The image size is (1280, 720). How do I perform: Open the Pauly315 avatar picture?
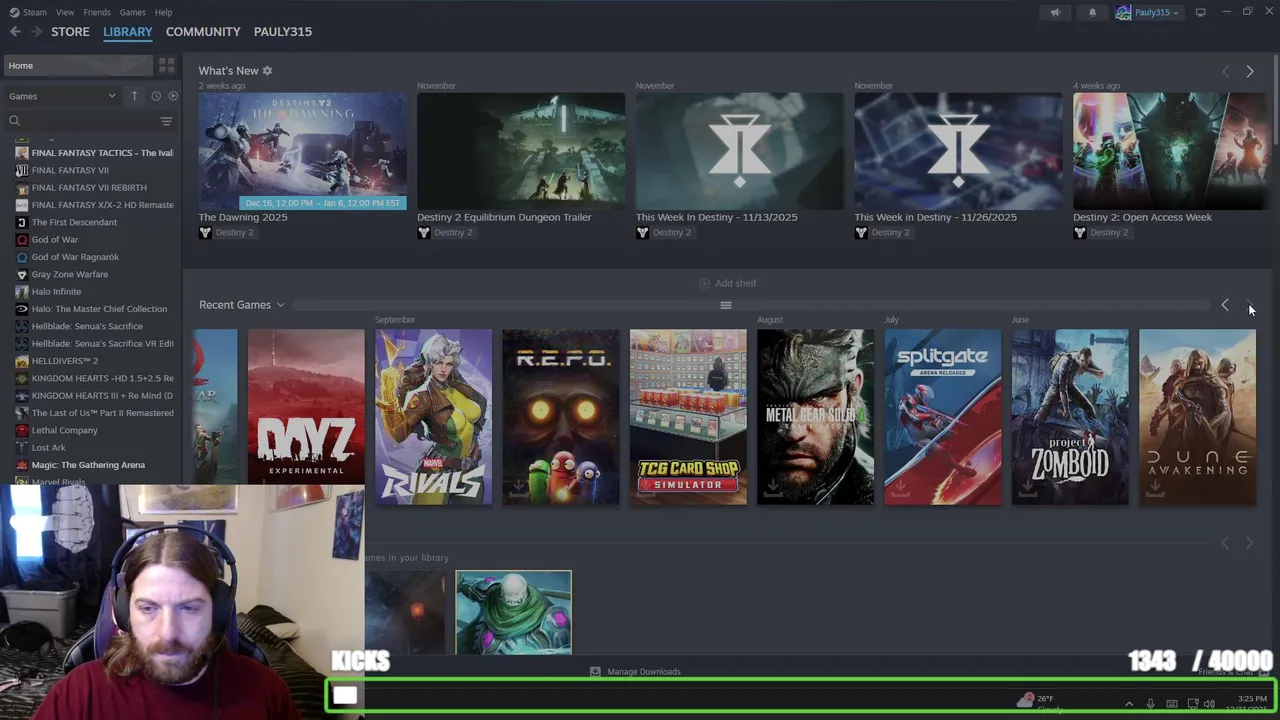point(1123,12)
